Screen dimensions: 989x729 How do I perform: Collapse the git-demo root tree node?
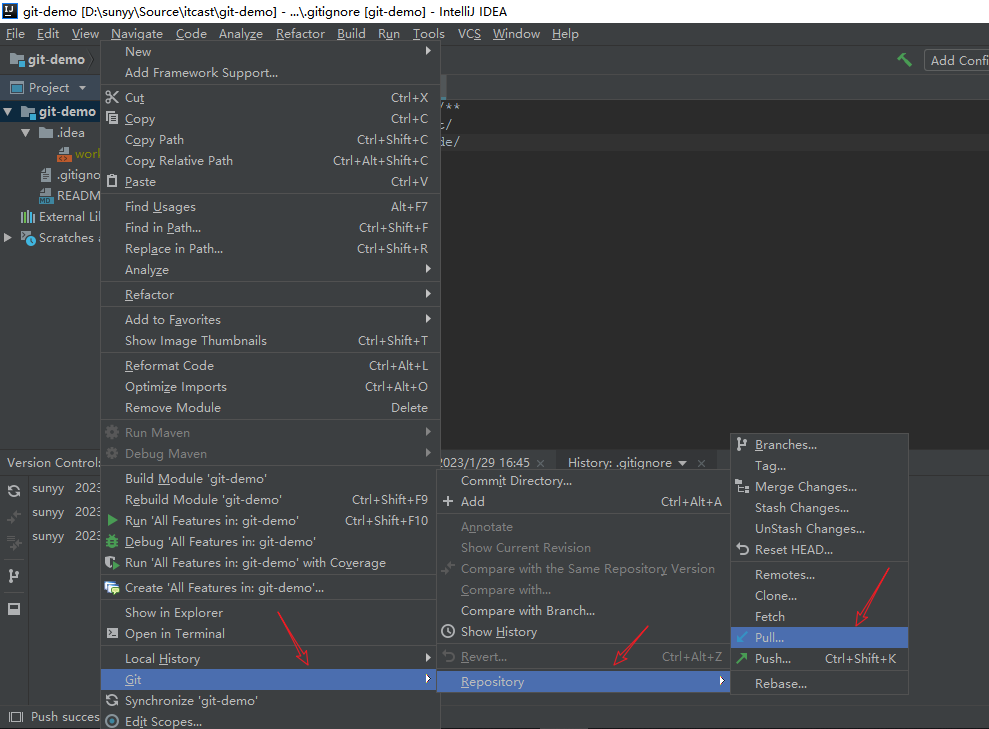tap(9, 112)
